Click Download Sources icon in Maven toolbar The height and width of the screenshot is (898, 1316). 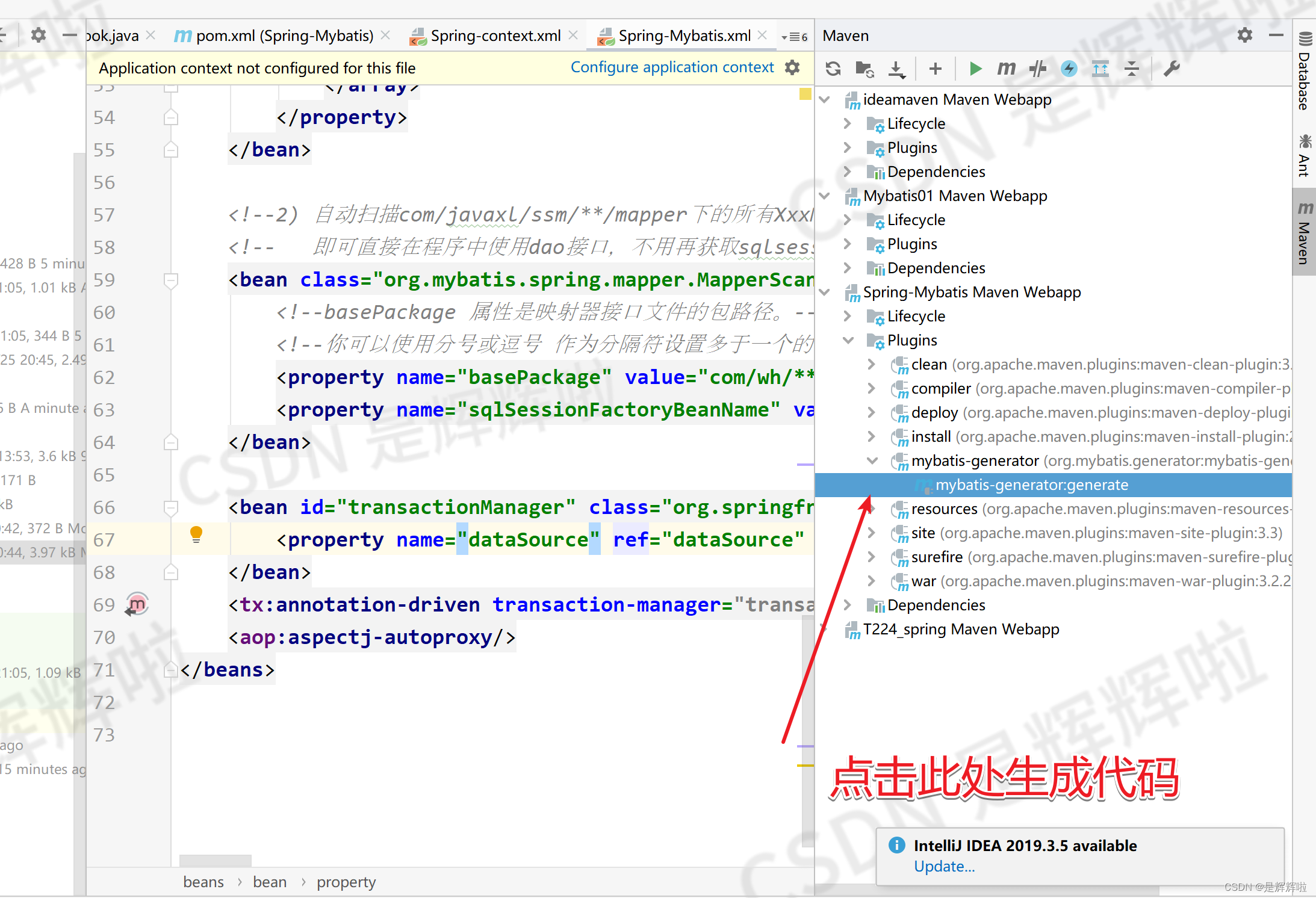pyautogui.click(x=896, y=69)
